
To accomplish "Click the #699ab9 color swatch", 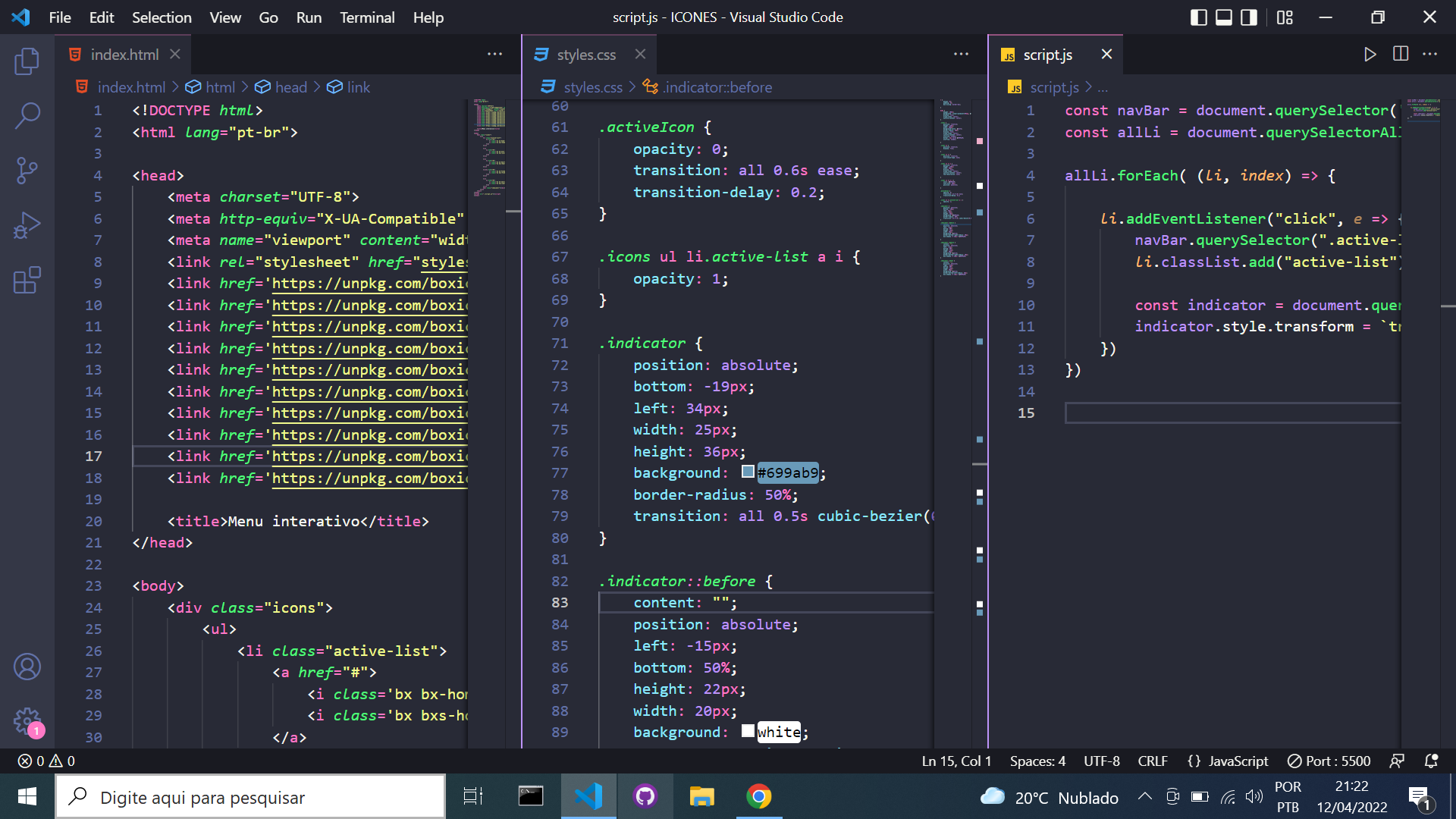I will [747, 472].
